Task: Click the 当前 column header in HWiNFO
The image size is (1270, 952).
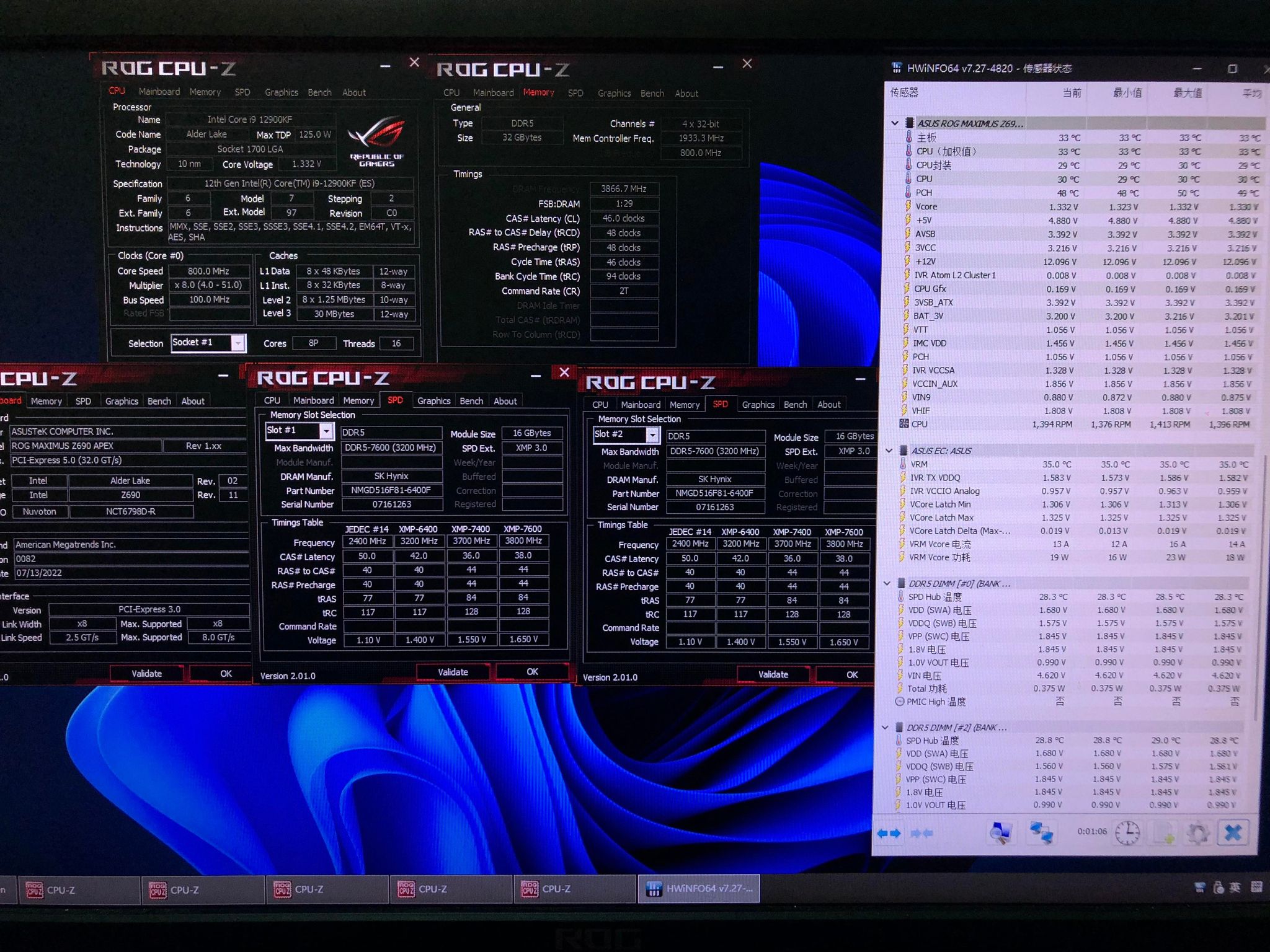Action: pos(1072,93)
